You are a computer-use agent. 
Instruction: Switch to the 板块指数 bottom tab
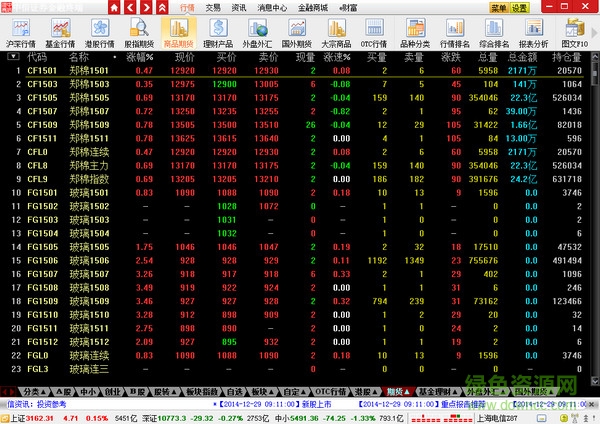[x=202, y=391]
